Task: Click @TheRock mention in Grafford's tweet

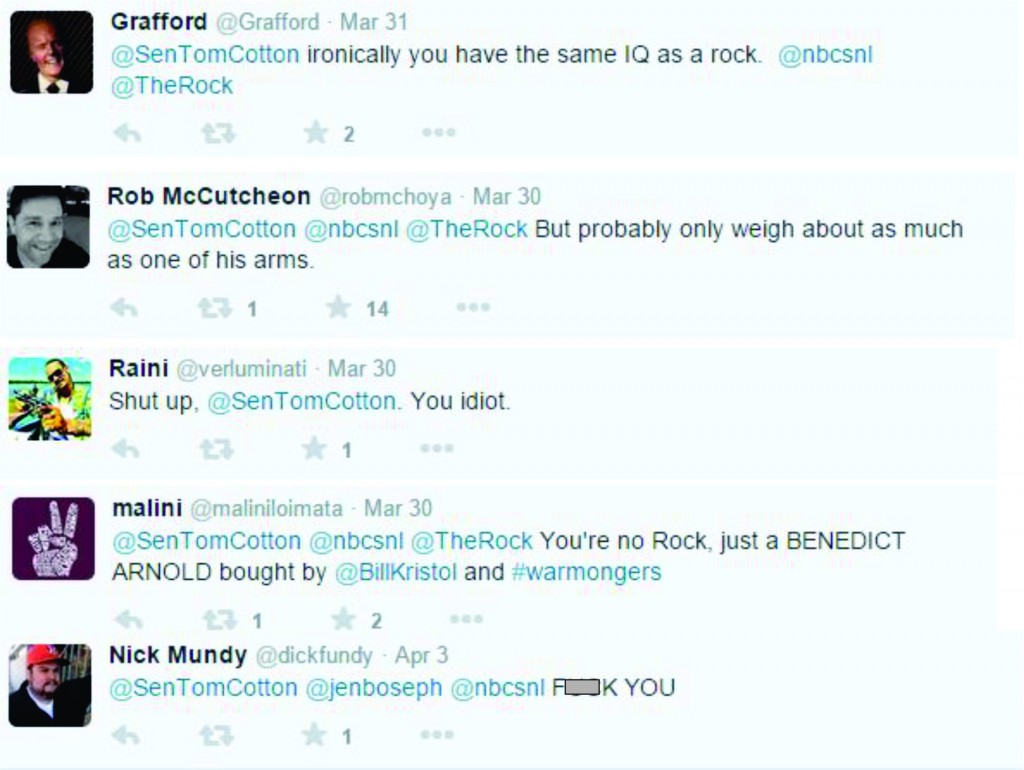Action: pyautogui.click(x=172, y=86)
